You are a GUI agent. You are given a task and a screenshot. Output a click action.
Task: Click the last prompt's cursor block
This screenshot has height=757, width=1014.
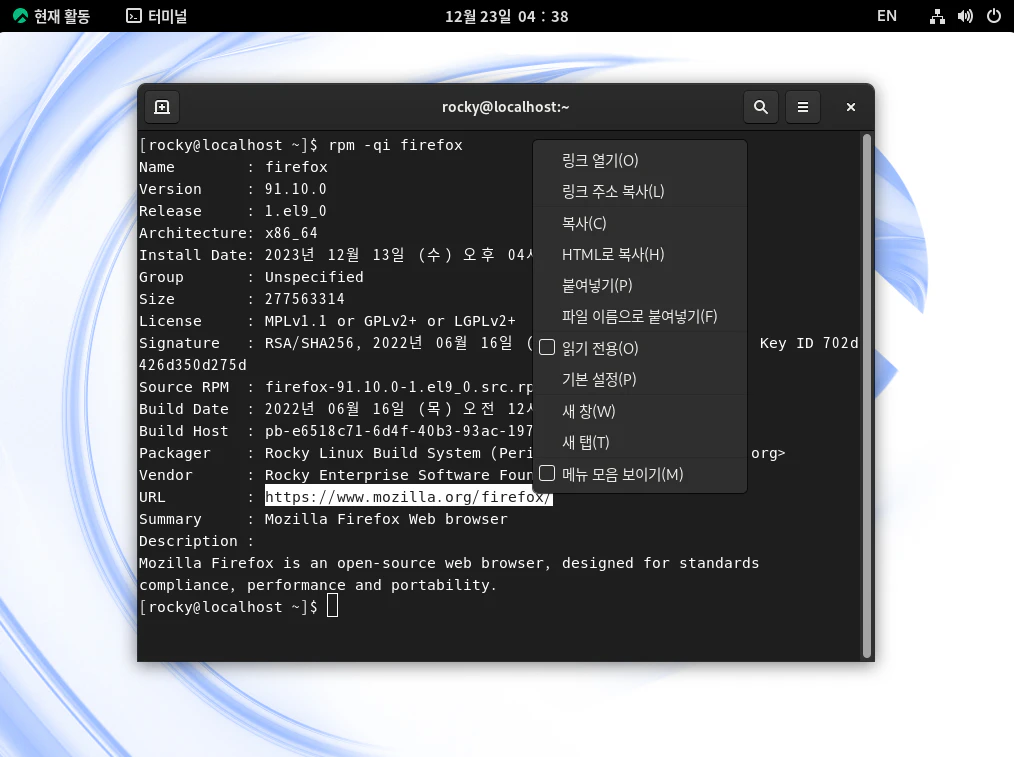[332, 606]
